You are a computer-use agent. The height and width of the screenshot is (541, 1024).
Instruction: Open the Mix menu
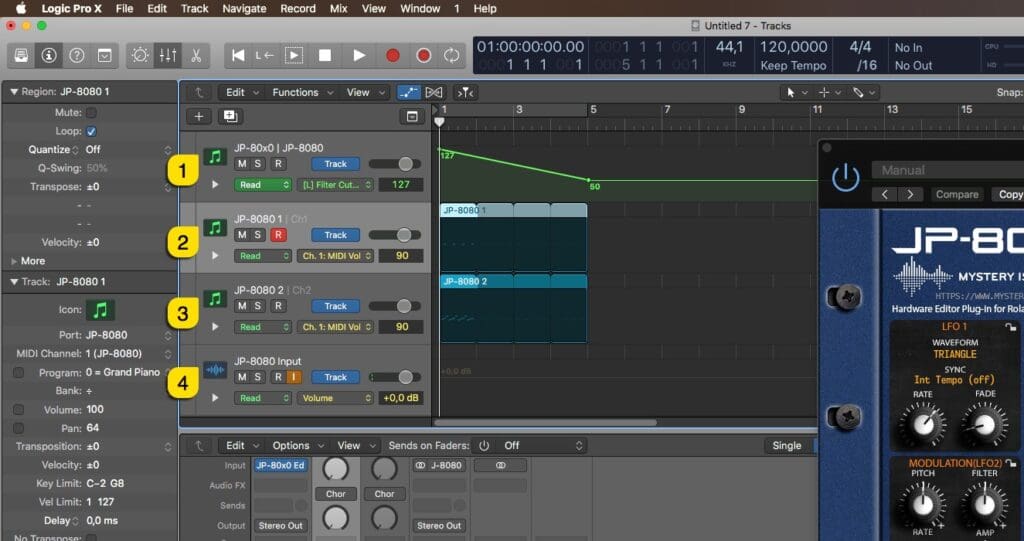(x=338, y=8)
